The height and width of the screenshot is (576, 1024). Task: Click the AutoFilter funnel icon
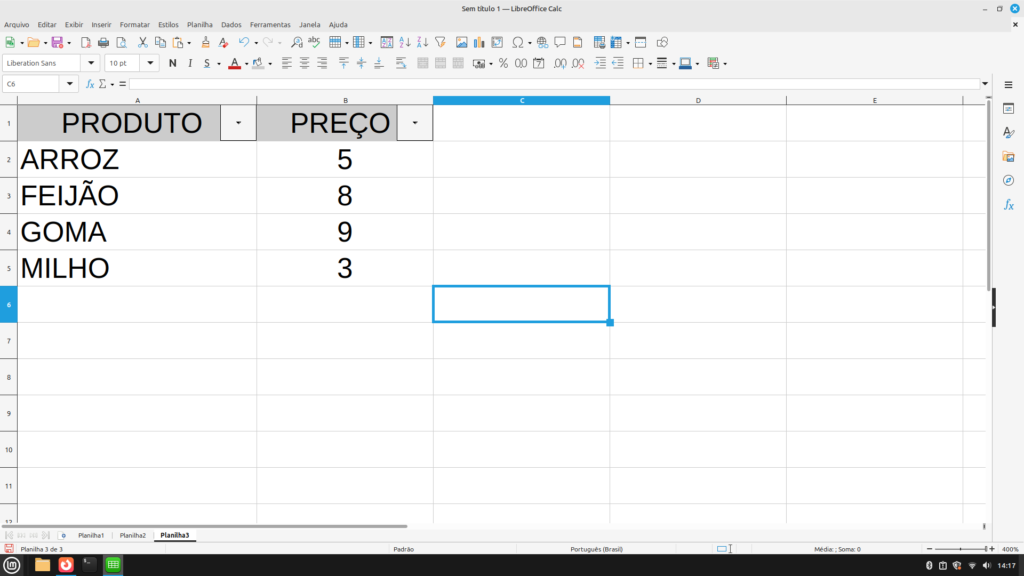point(440,43)
